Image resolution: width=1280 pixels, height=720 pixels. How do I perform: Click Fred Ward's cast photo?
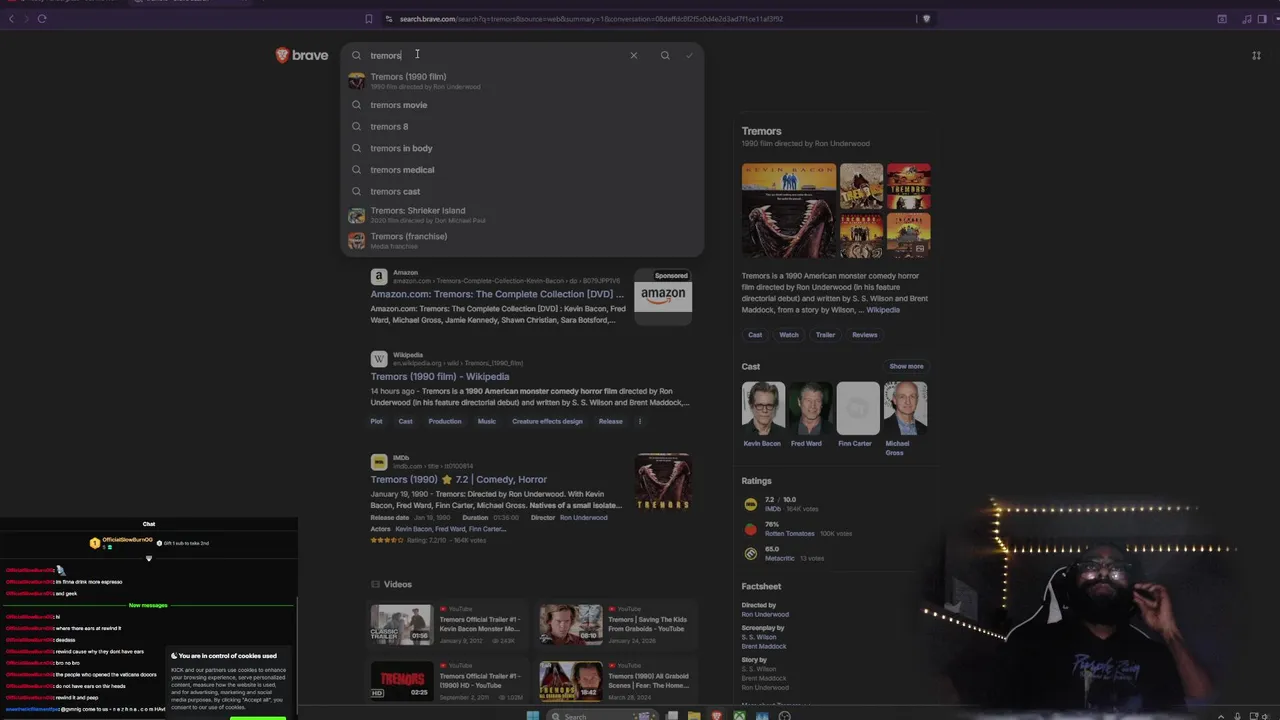810,408
